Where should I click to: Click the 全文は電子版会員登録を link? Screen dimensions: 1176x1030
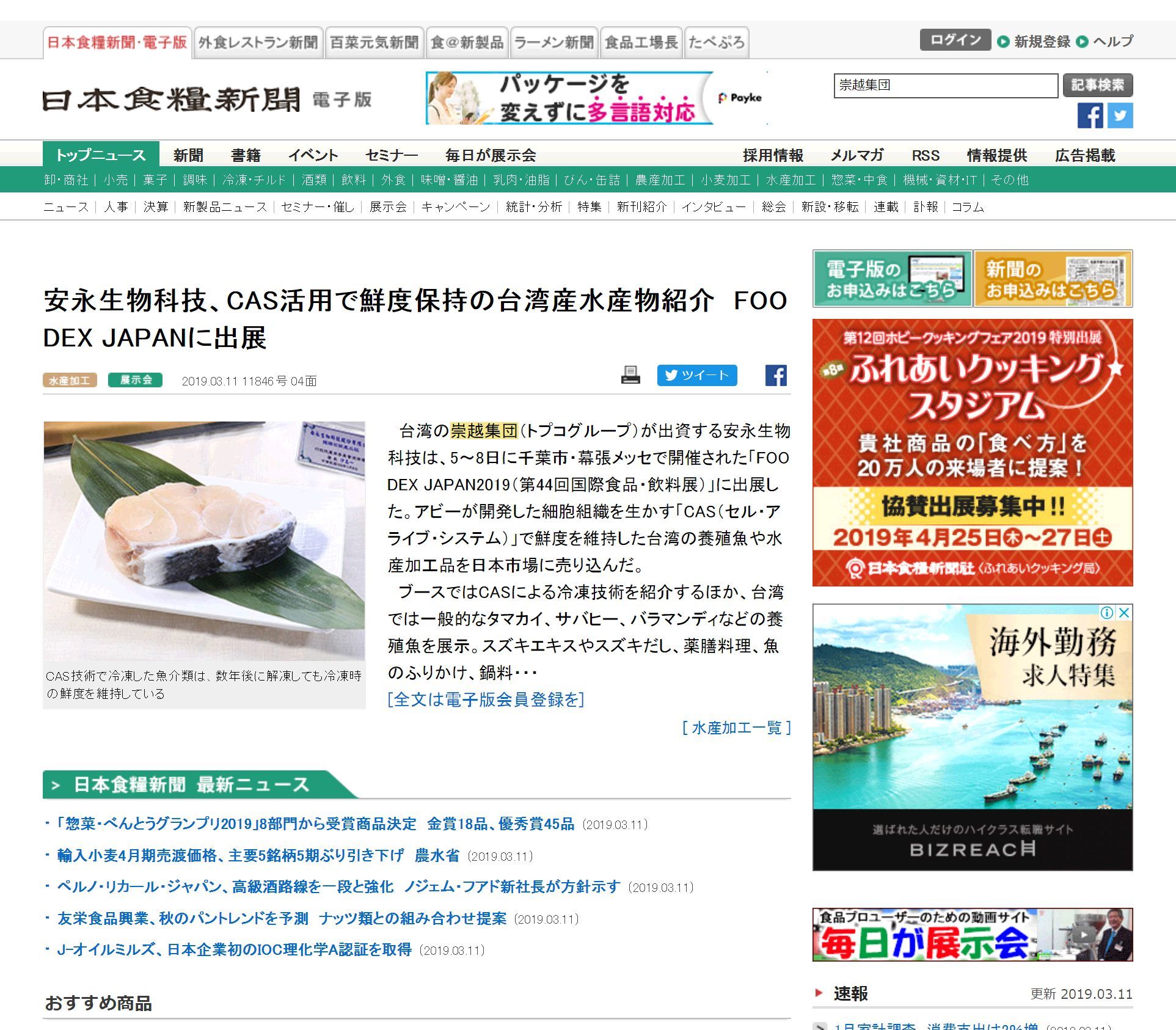point(486,699)
